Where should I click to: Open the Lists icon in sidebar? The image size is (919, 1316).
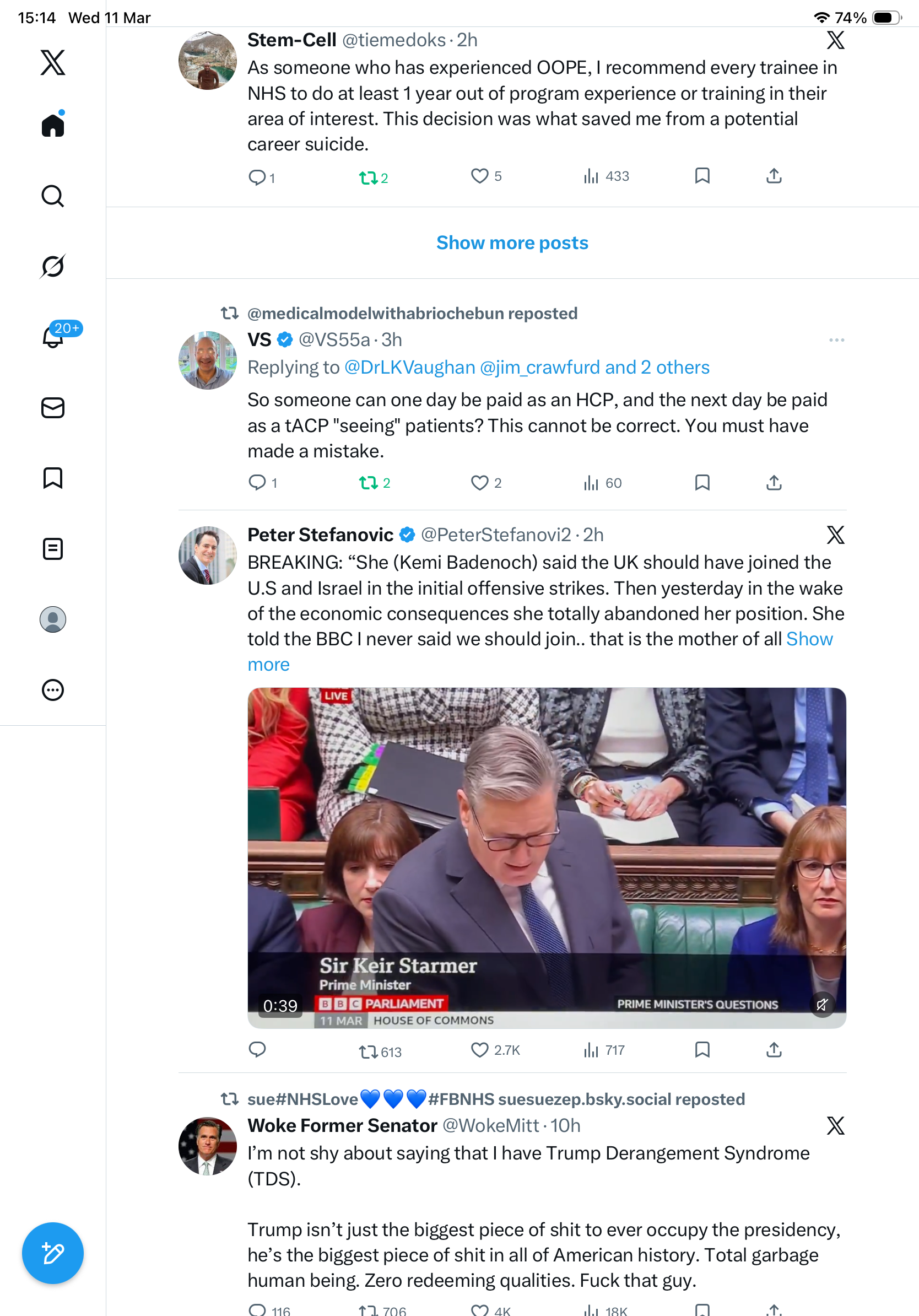pyautogui.click(x=53, y=548)
